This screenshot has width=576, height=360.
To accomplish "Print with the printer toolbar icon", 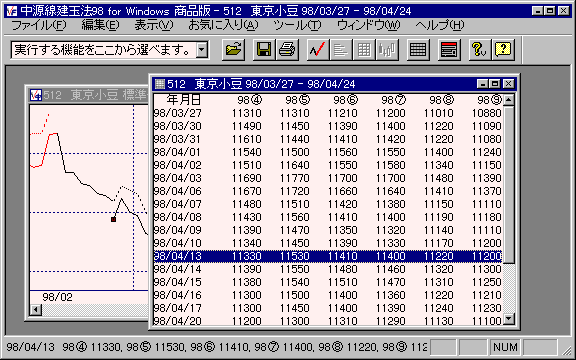I will point(286,50).
